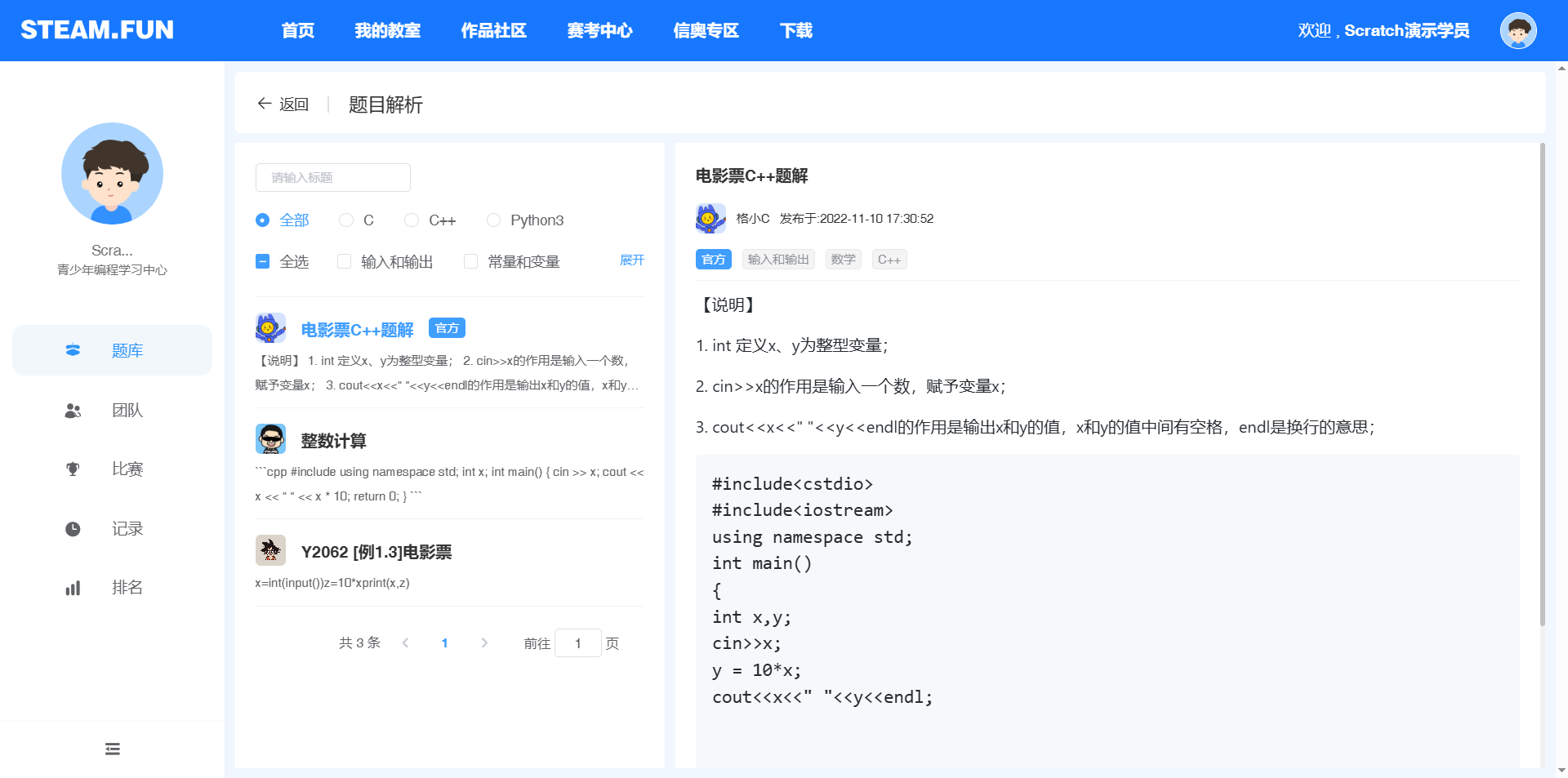Click the x=int(input()) snippet preview

coord(332,583)
